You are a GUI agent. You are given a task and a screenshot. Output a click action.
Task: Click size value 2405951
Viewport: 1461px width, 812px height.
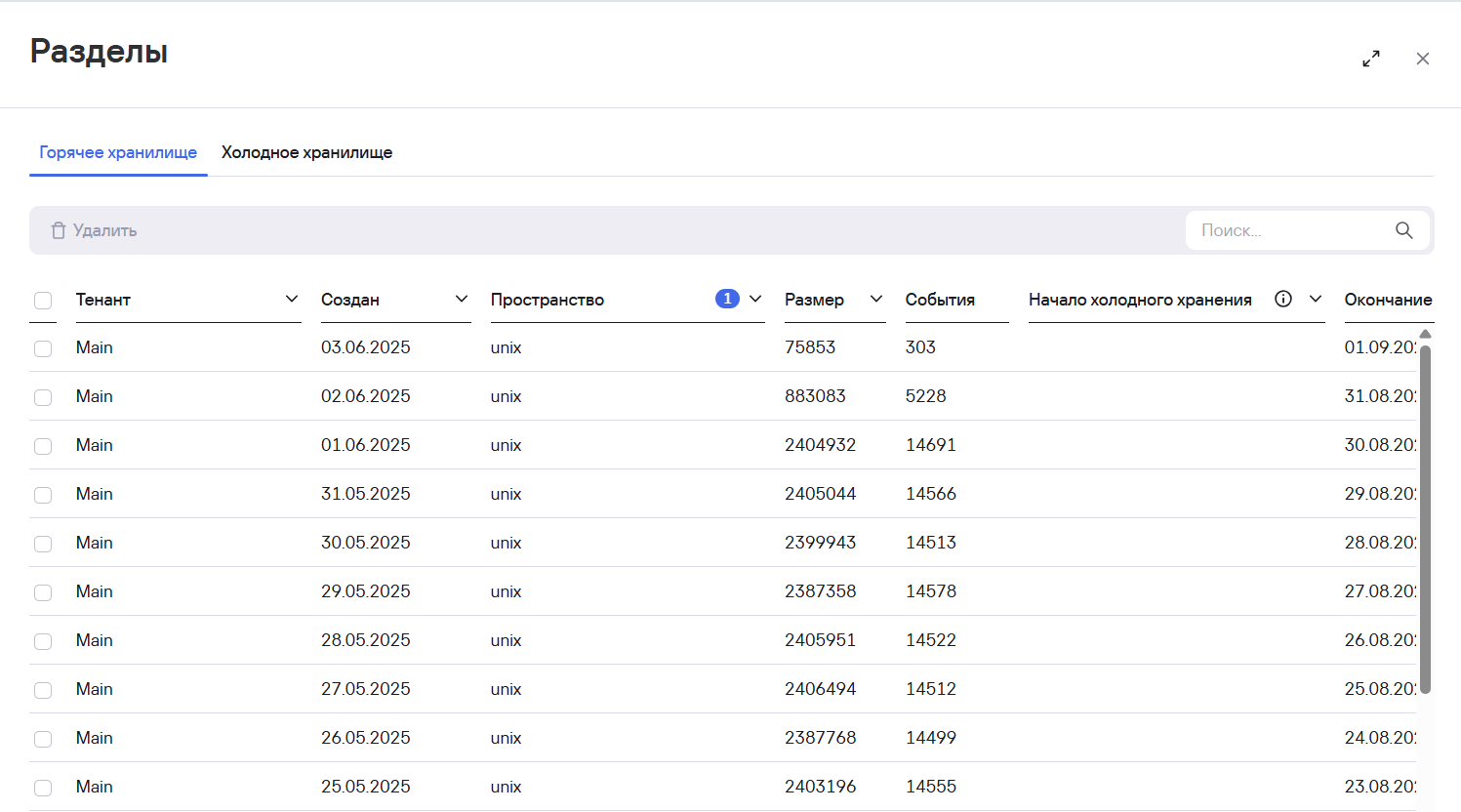[x=820, y=640]
